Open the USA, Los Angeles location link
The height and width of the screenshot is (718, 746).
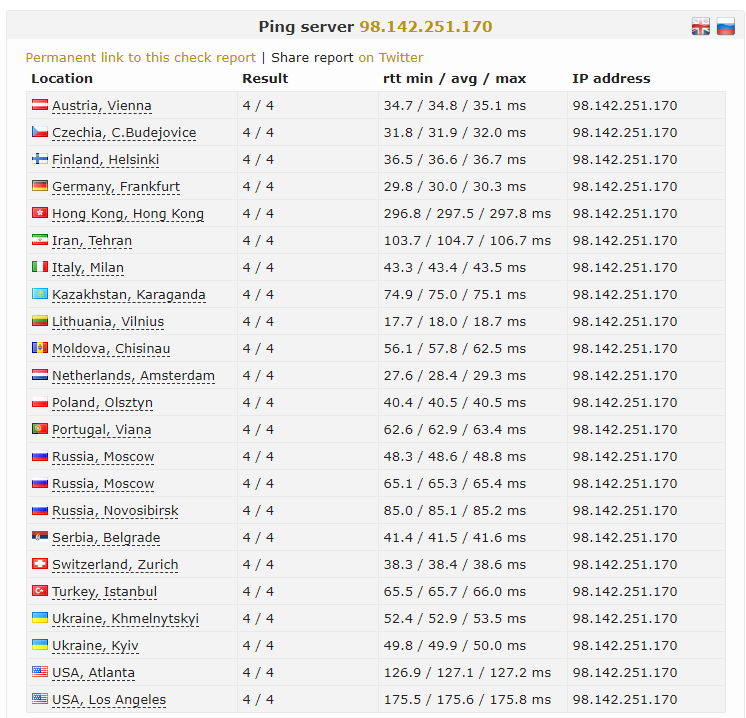coord(109,699)
